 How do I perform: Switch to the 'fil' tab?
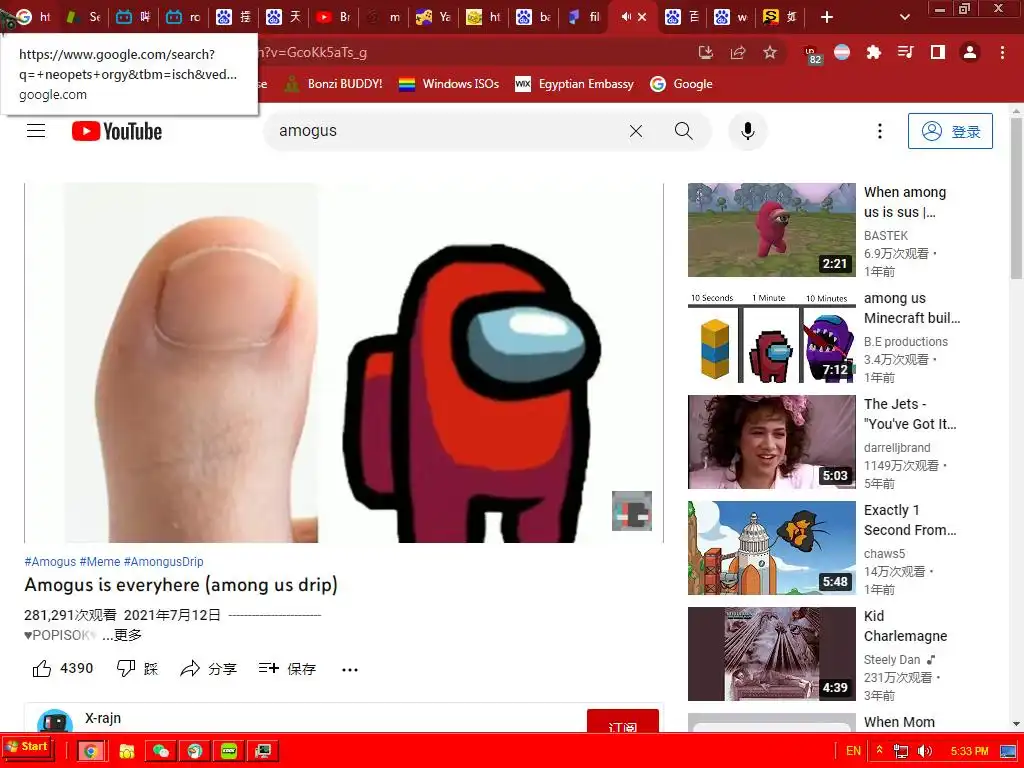click(583, 17)
